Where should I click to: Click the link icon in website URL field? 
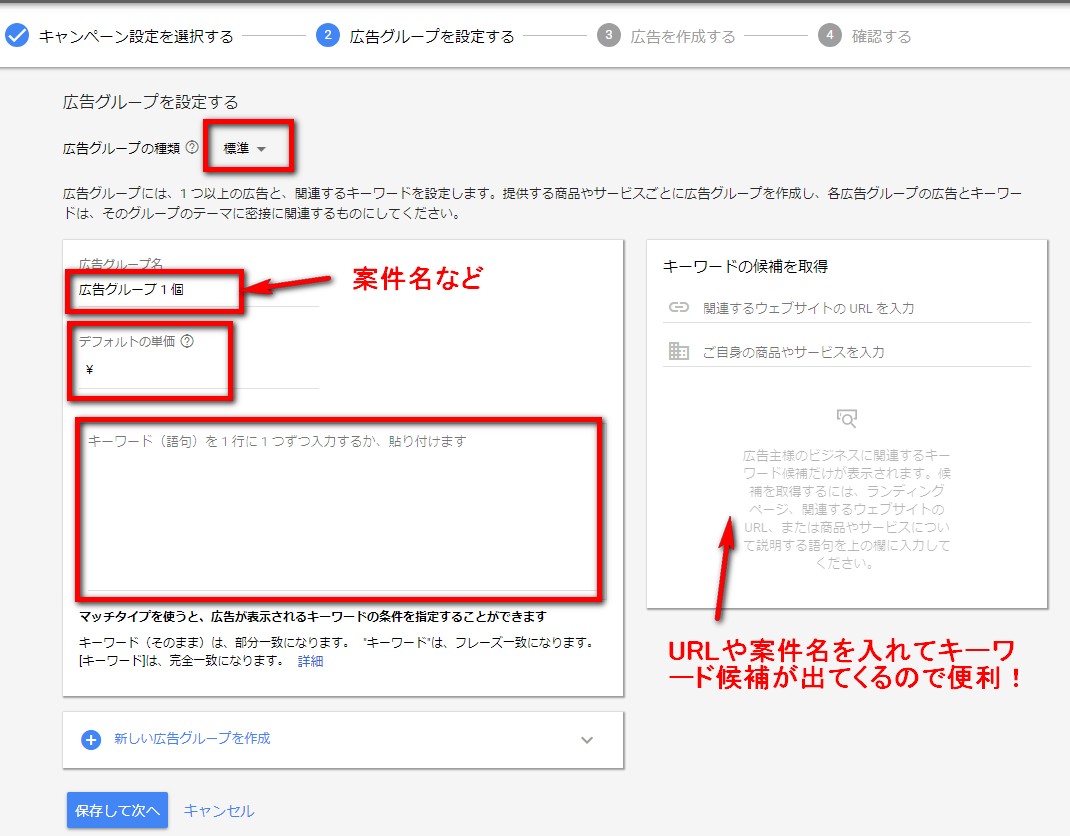679,308
